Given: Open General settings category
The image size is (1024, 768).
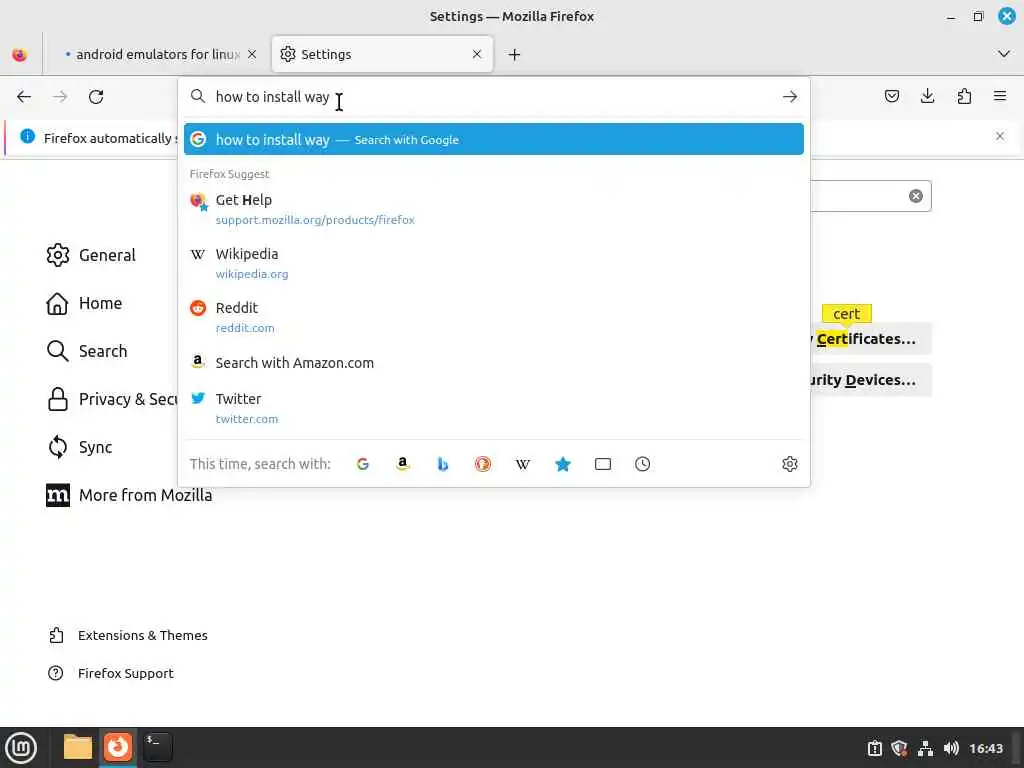Looking at the screenshot, I should pyautogui.click(x=91, y=255).
